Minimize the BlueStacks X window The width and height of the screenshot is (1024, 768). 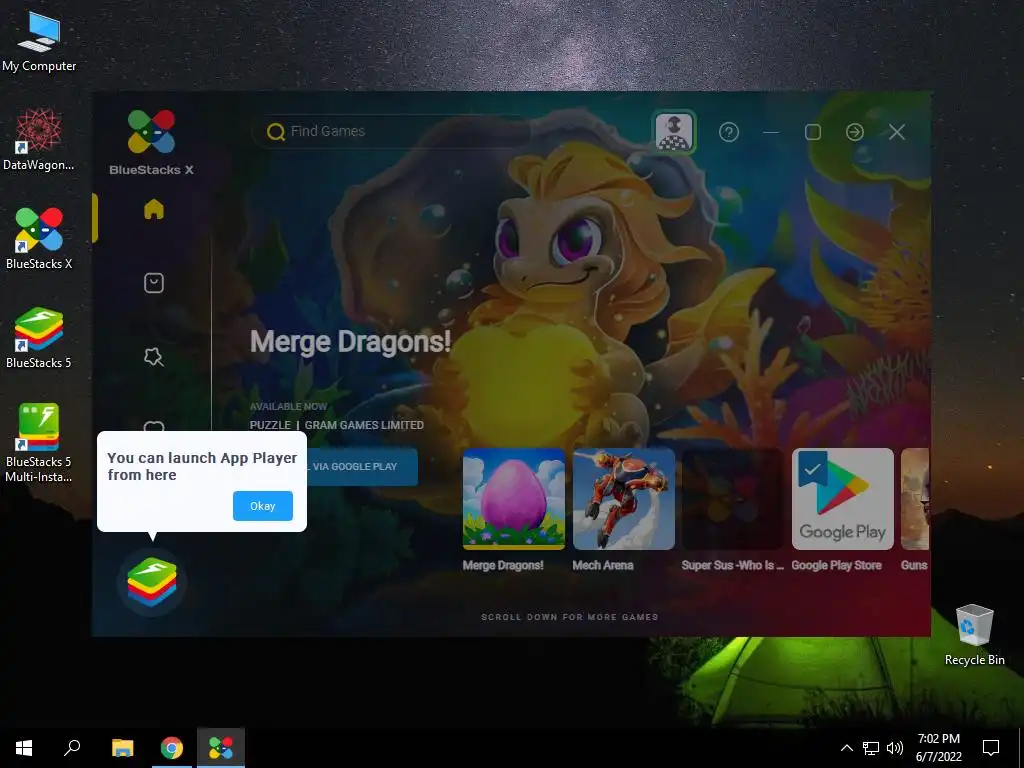771,132
